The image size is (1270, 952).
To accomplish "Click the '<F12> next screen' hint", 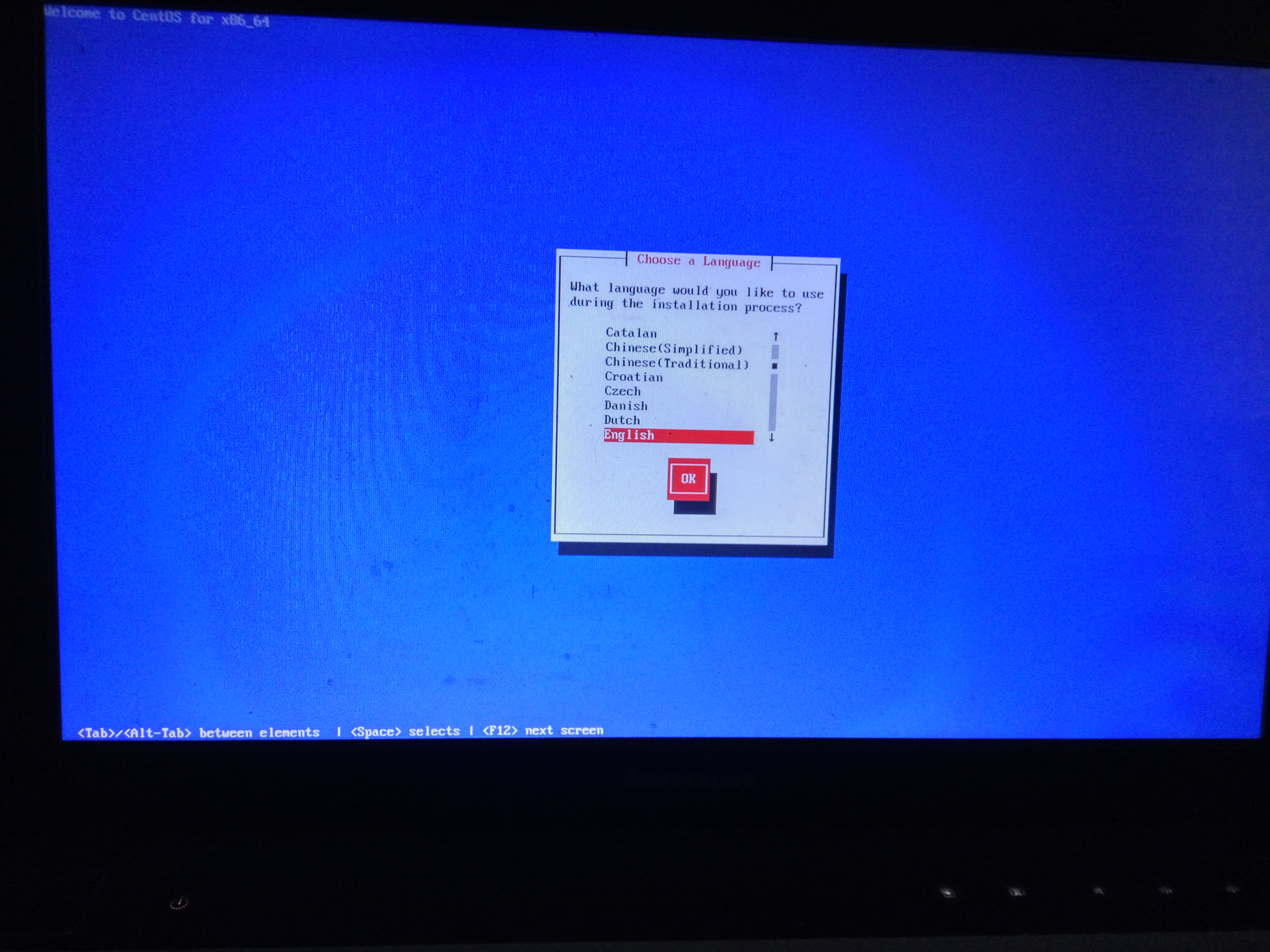I will [543, 730].
